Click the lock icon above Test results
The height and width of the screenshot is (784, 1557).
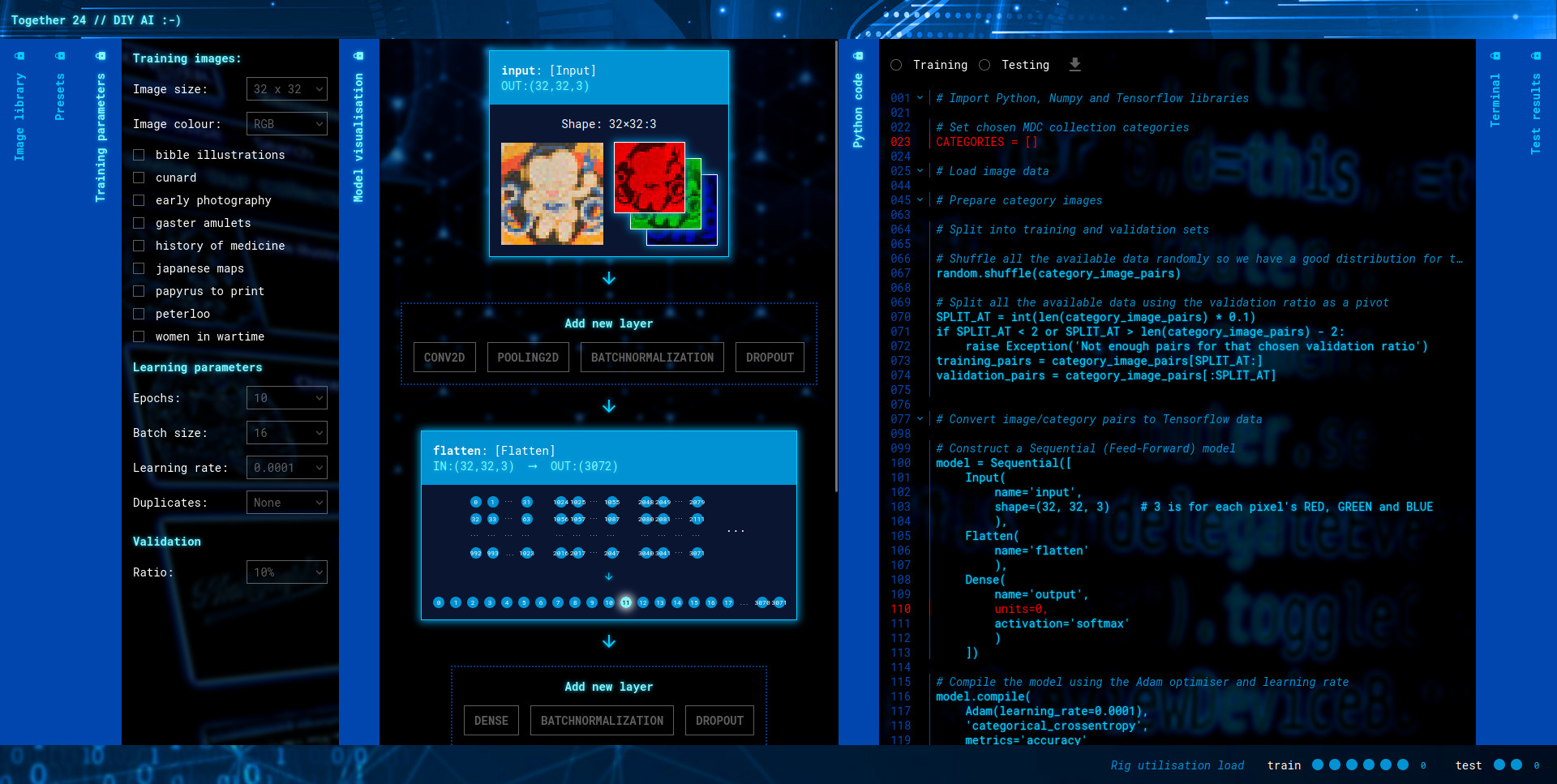pyautogui.click(x=1536, y=56)
